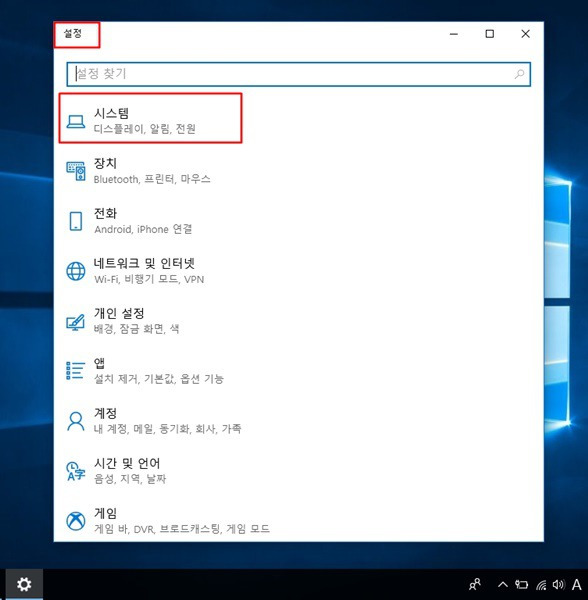
Task: Open the 시스템 category title
Action: pyautogui.click(x=111, y=113)
